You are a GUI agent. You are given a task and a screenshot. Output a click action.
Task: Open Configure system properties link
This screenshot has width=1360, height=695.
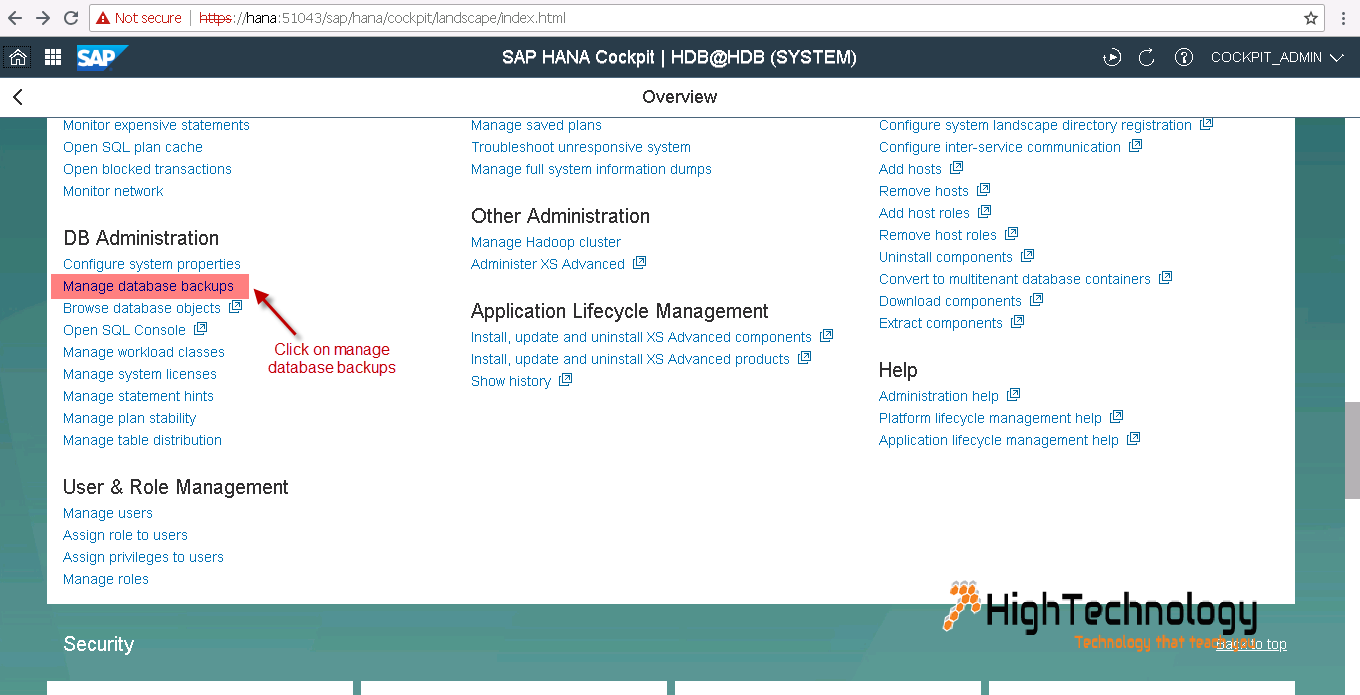[152, 264]
